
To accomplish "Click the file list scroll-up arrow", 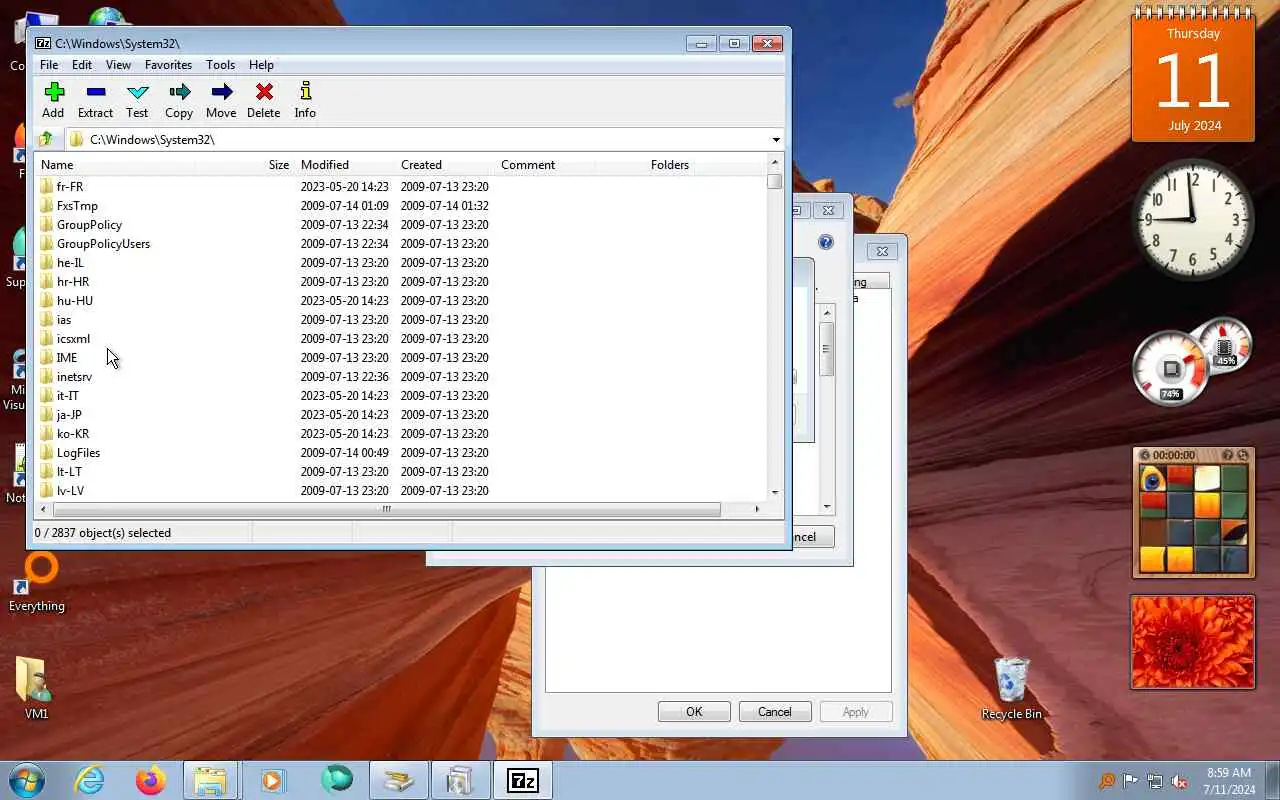I will [775, 162].
